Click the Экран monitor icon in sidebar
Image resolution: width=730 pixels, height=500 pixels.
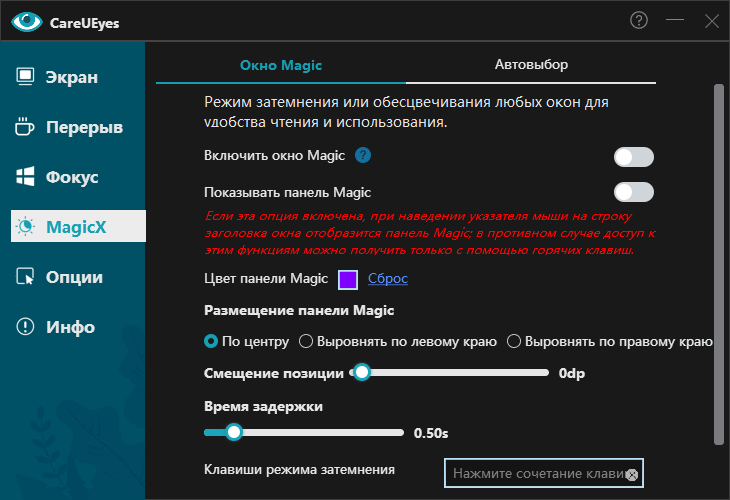point(26,77)
